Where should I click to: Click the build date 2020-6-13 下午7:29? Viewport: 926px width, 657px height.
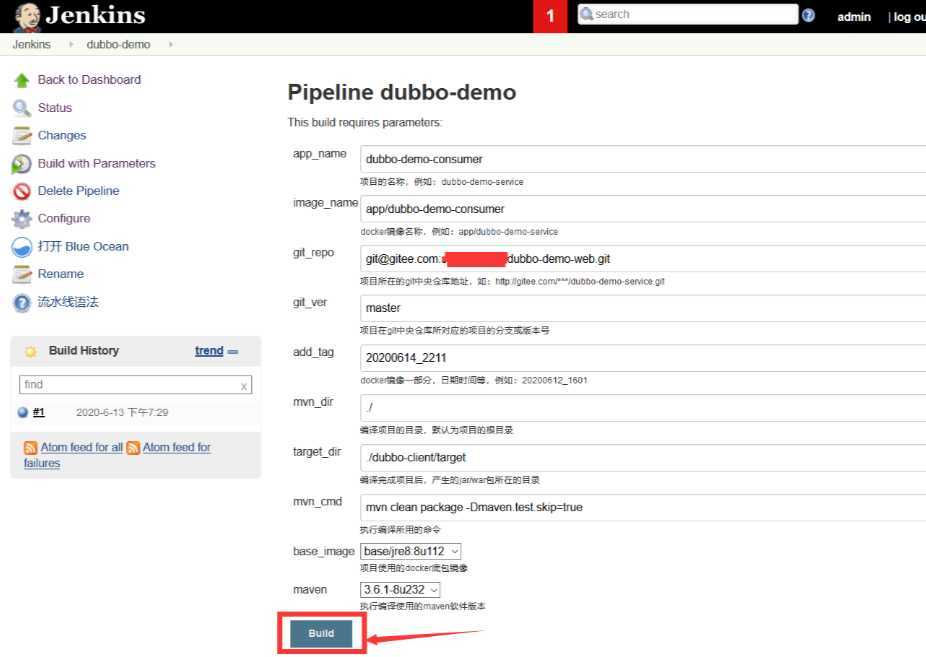coord(122,412)
